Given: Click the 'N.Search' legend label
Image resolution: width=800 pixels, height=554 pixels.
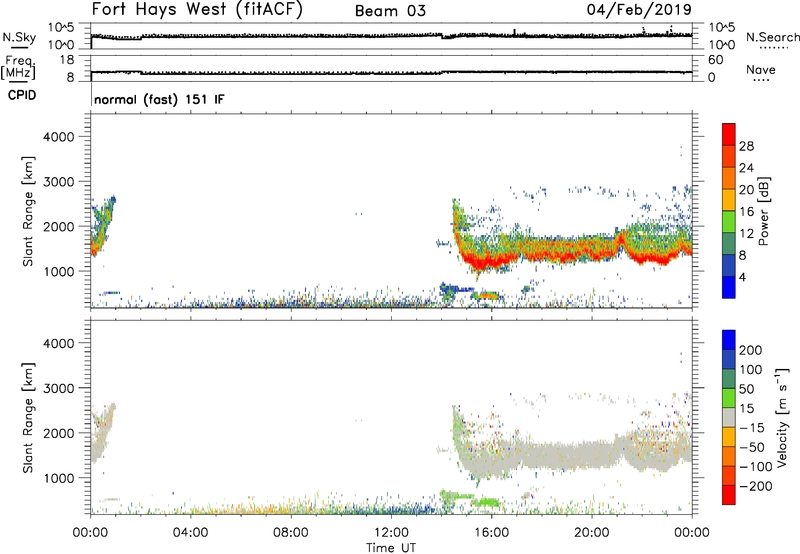Looking at the screenshot, I should pos(772,37).
